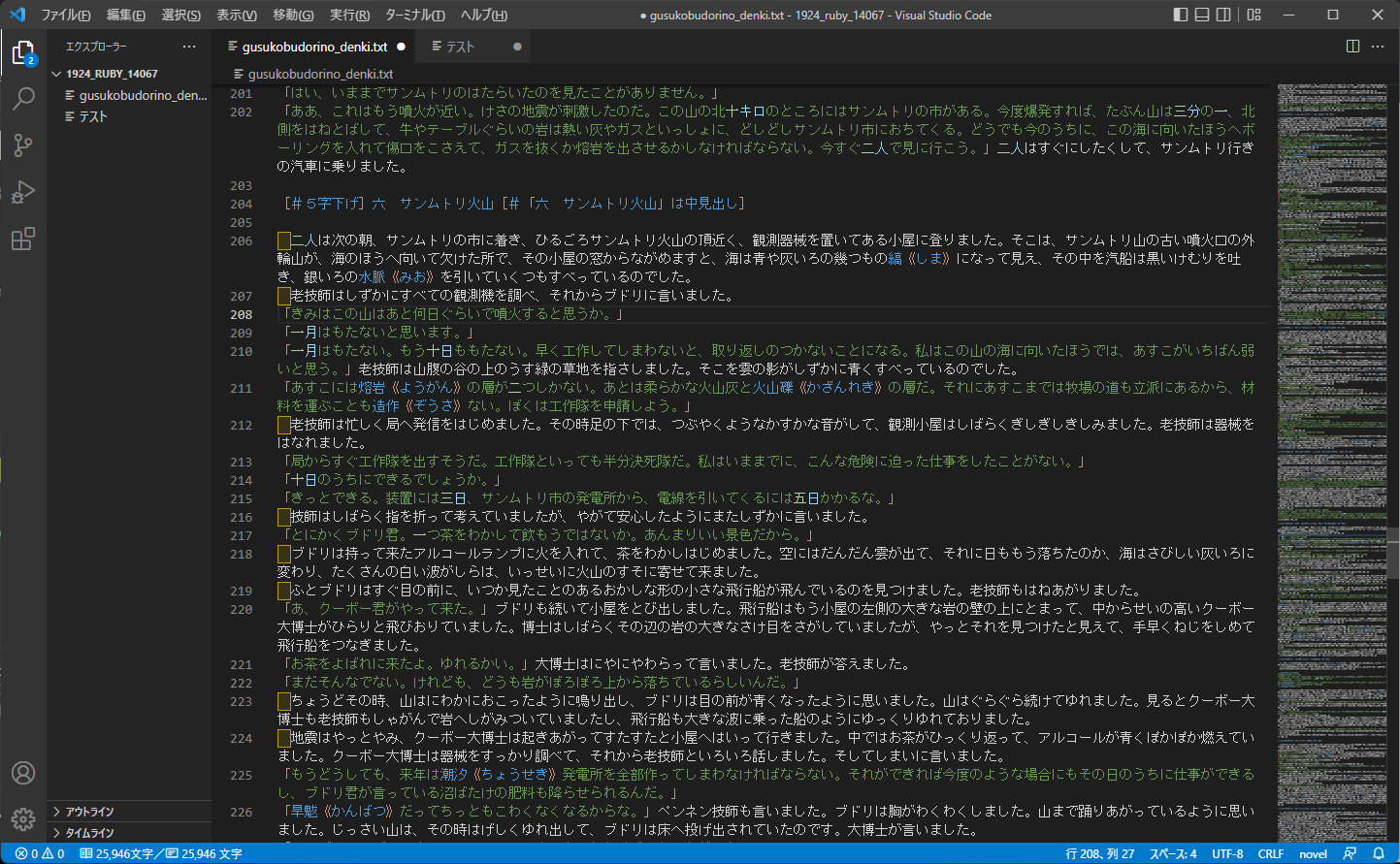Open the 選択(S) menu
Viewport: 1400px width, 864px height.
coord(180,15)
